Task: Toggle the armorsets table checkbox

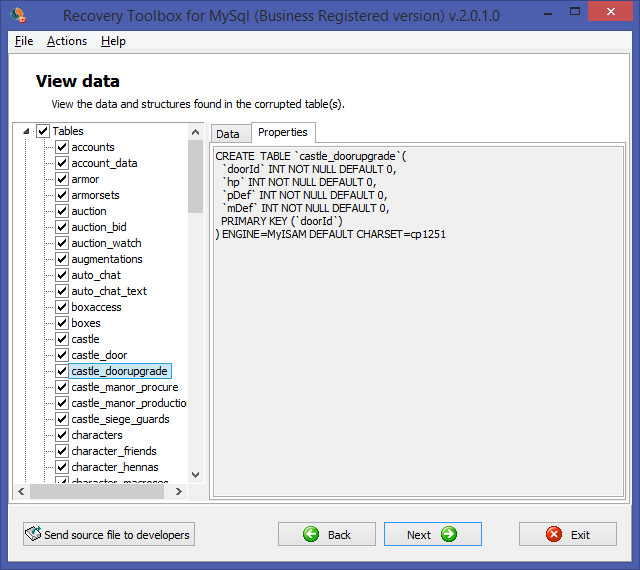Action: (x=62, y=195)
